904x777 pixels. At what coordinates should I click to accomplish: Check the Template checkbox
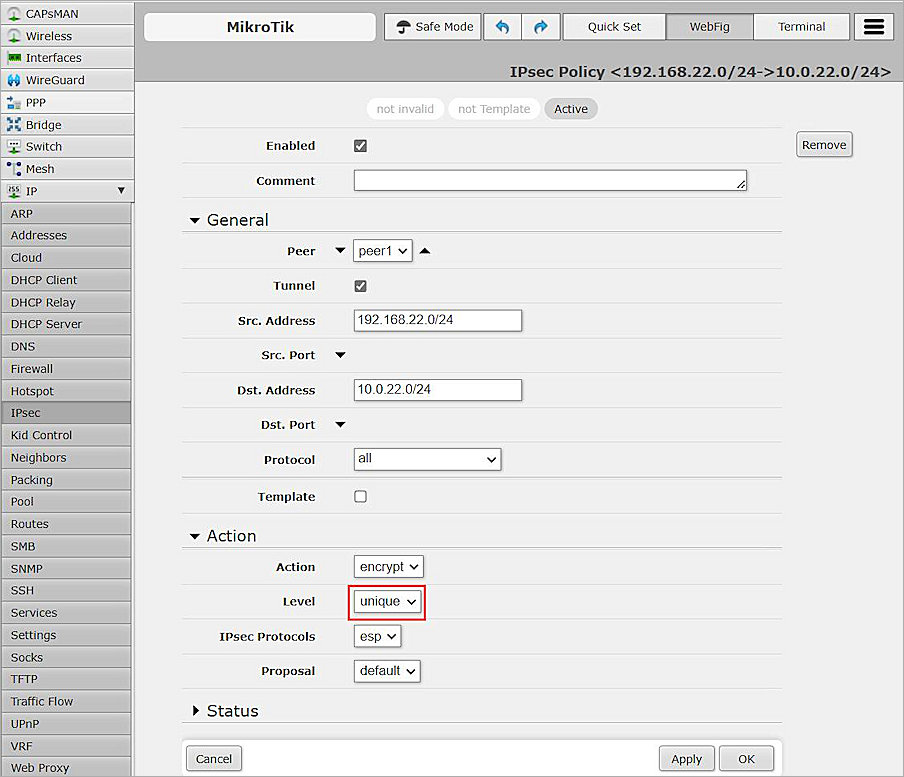(x=360, y=496)
